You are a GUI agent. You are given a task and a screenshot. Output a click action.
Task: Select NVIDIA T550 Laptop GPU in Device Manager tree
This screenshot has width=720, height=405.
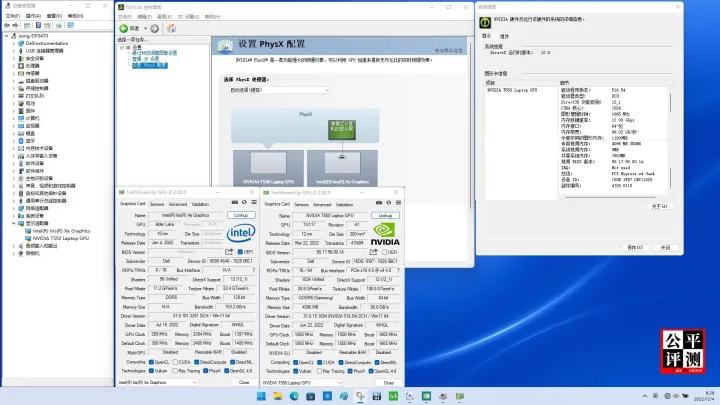coord(58,239)
